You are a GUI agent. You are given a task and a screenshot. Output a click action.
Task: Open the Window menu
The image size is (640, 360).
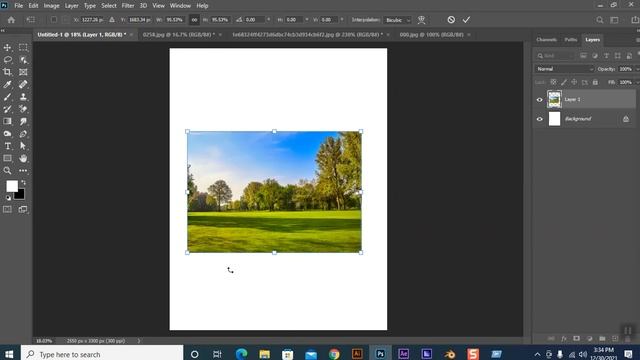point(180,6)
